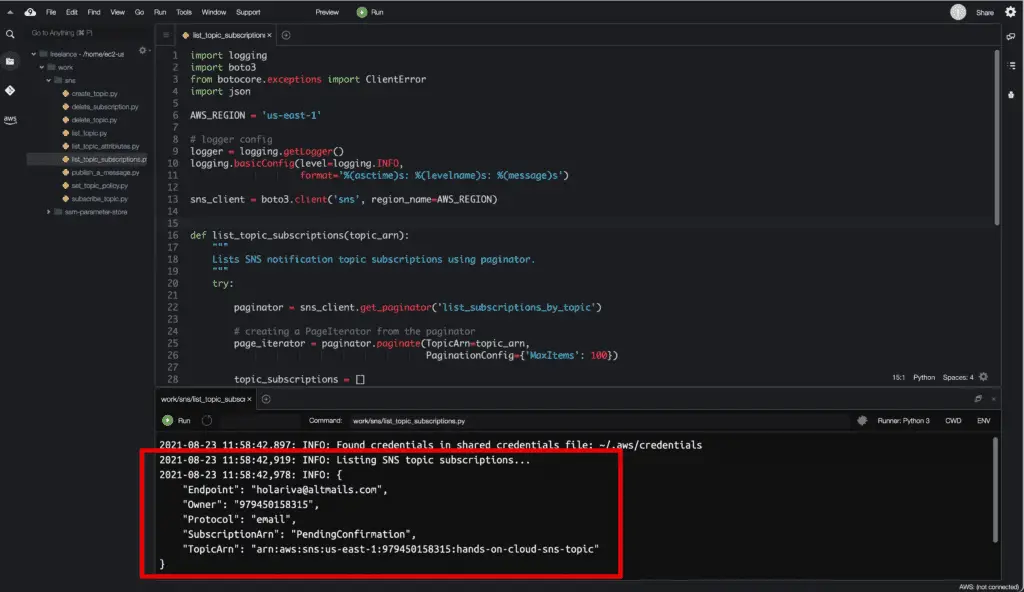
Task: Open preferences via top-right gear icon
Action: 1010,12
